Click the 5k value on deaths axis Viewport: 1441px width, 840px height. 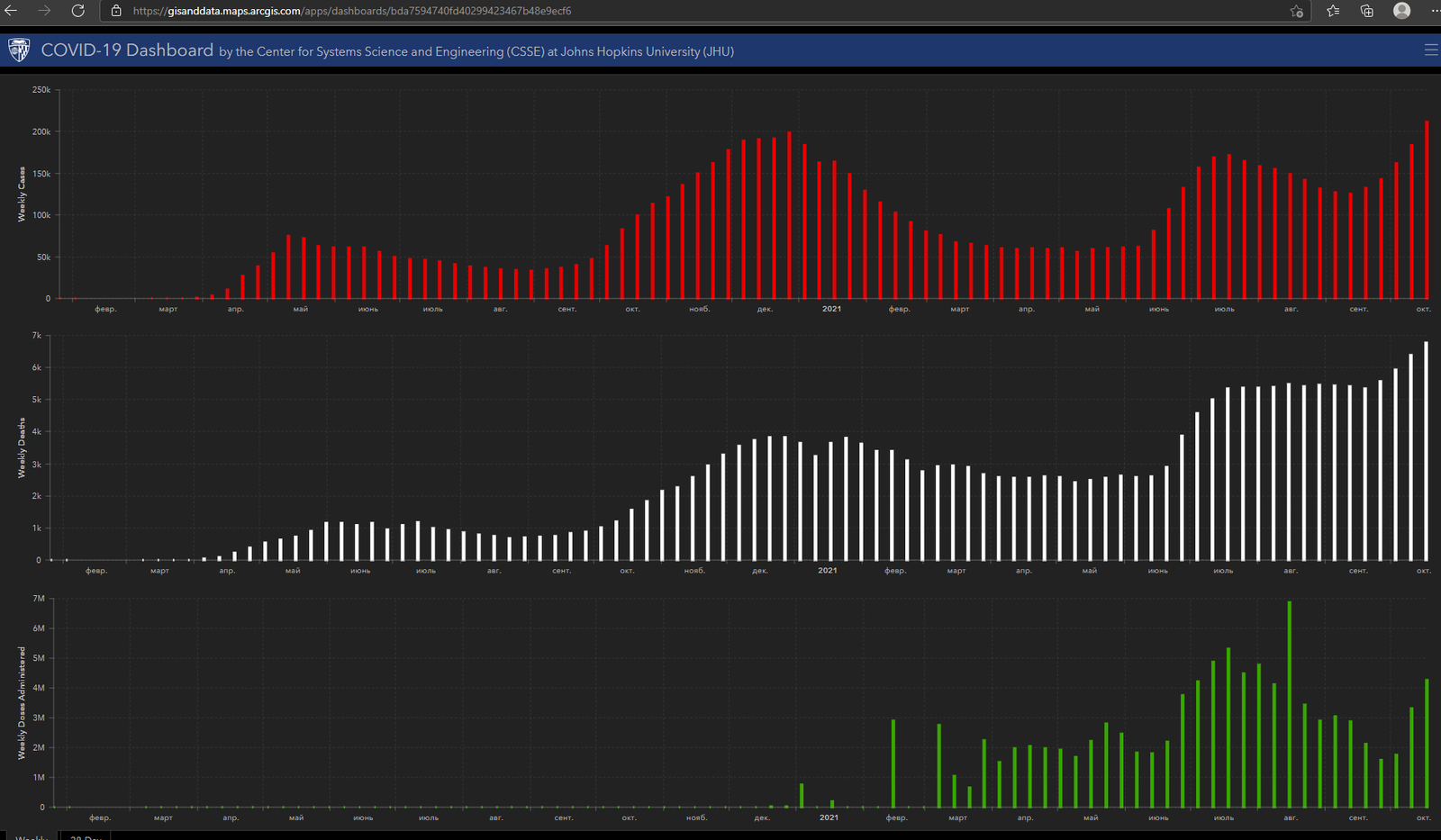pyautogui.click(x=37, y=400)
